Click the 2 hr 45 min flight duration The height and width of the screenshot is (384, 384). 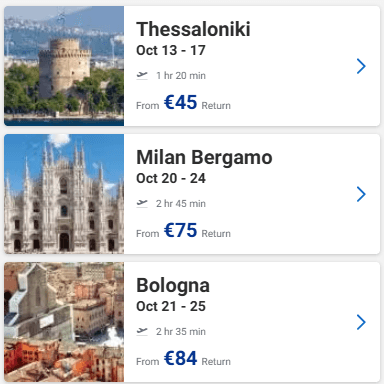click(x=181, y=203)
